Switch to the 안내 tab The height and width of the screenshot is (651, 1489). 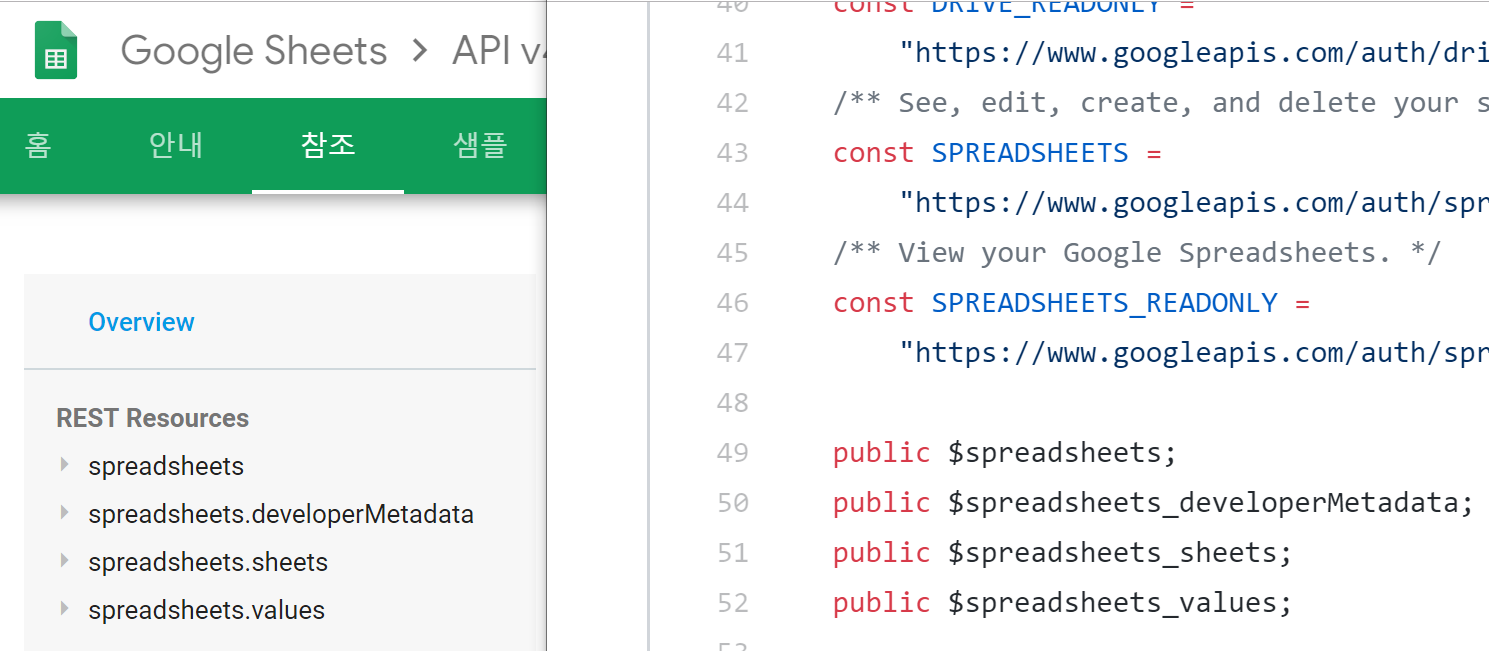pyautogui.click(x=176, y=146)
